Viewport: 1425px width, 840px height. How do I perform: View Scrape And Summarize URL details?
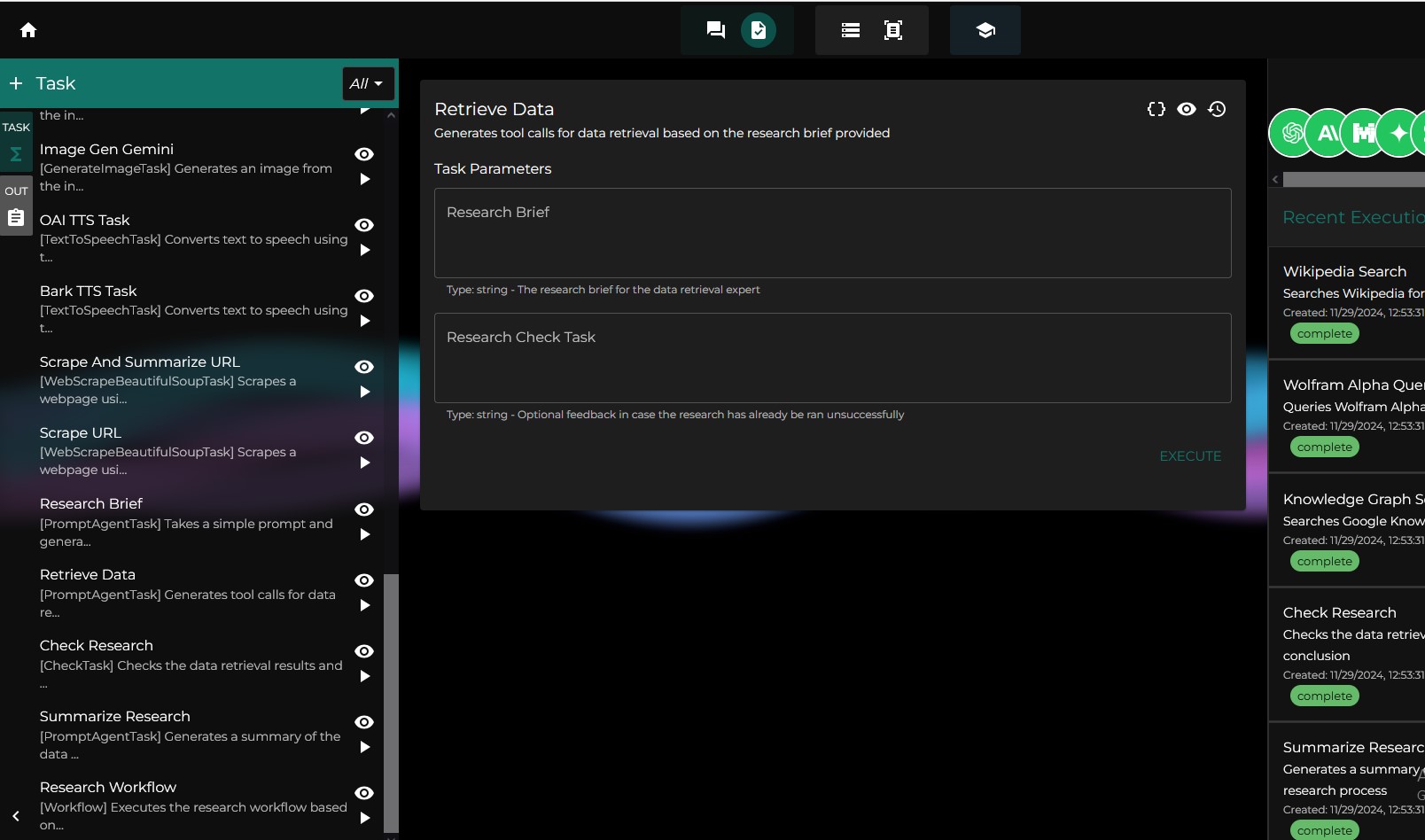tap(364, 367)
